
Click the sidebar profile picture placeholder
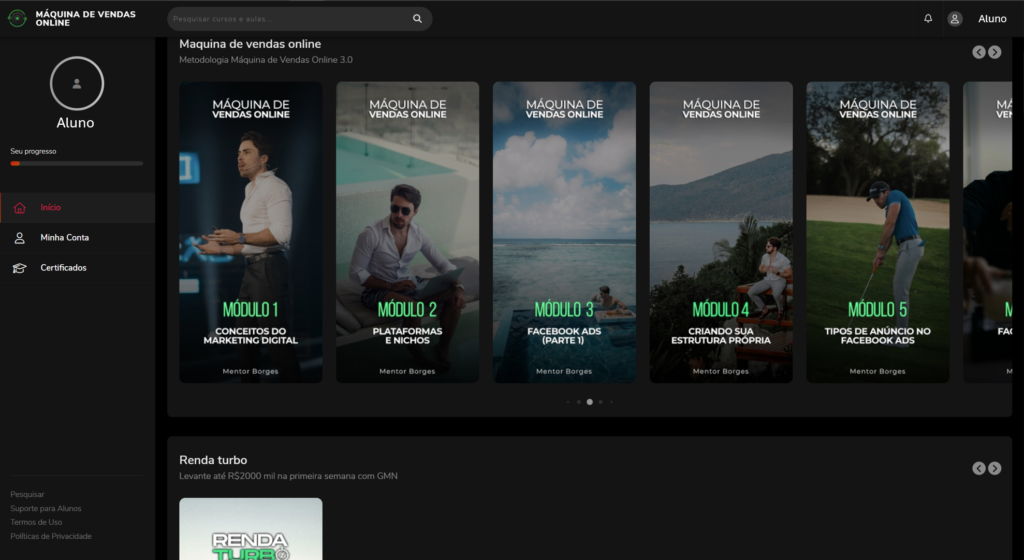[x=77, y=83]
